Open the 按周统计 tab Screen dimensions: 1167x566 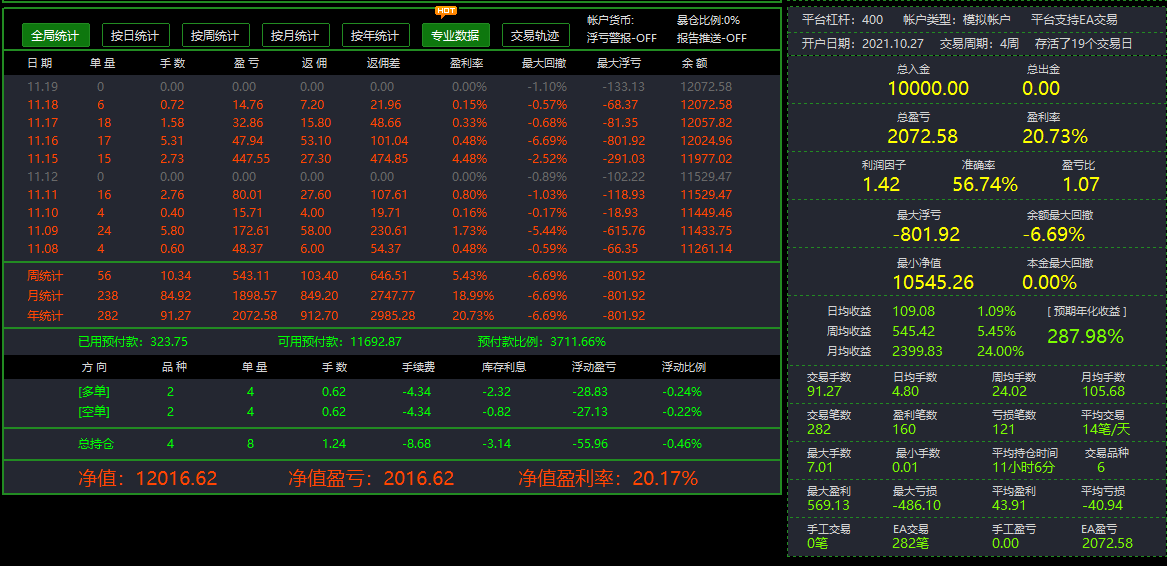coord(215,35)
